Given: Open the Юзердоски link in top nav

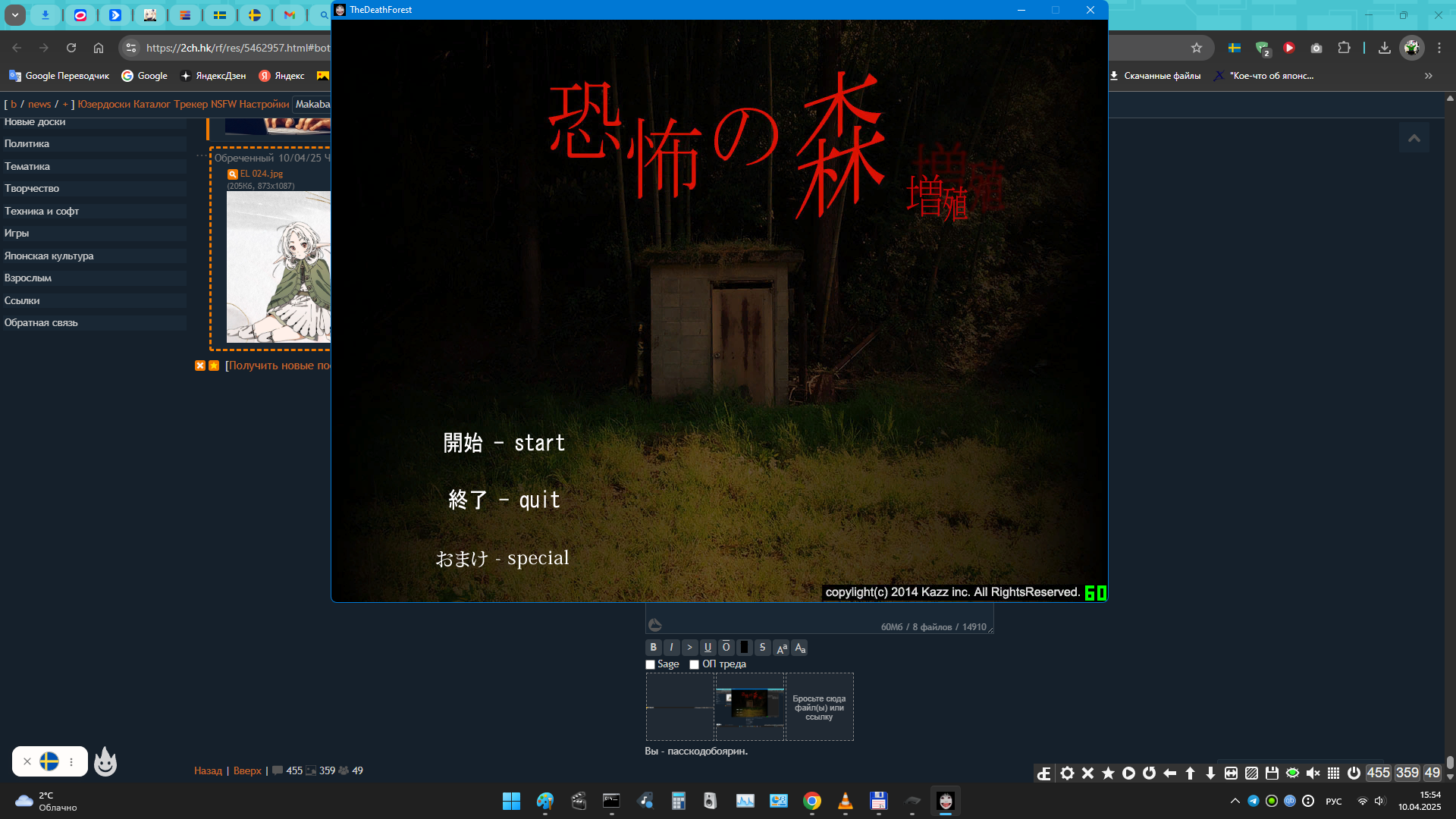Looking at the screenshot, I should [x=104, y=104].
